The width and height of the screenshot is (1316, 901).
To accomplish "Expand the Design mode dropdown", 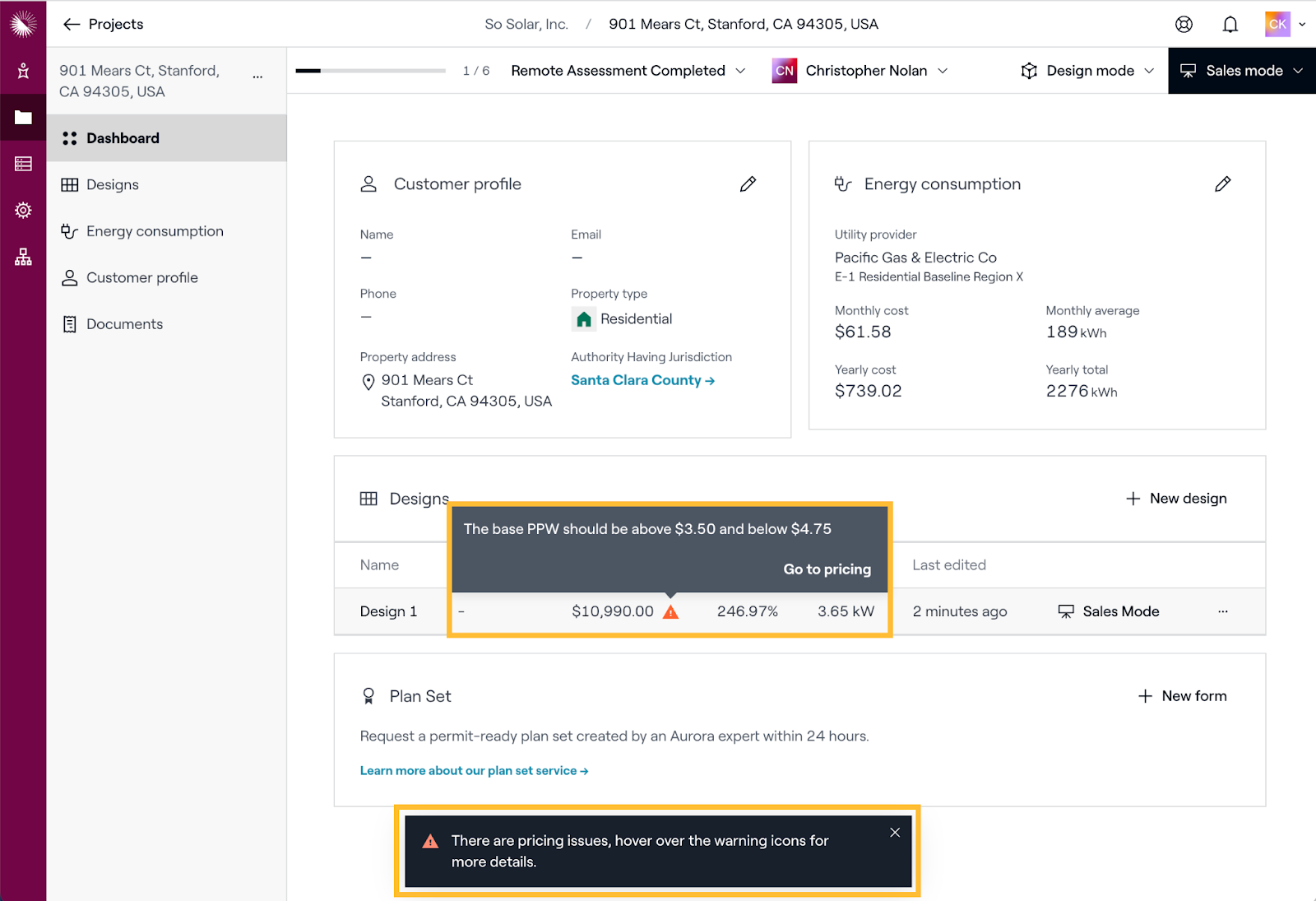I will pyautogui.click(x=1087, y=71).
